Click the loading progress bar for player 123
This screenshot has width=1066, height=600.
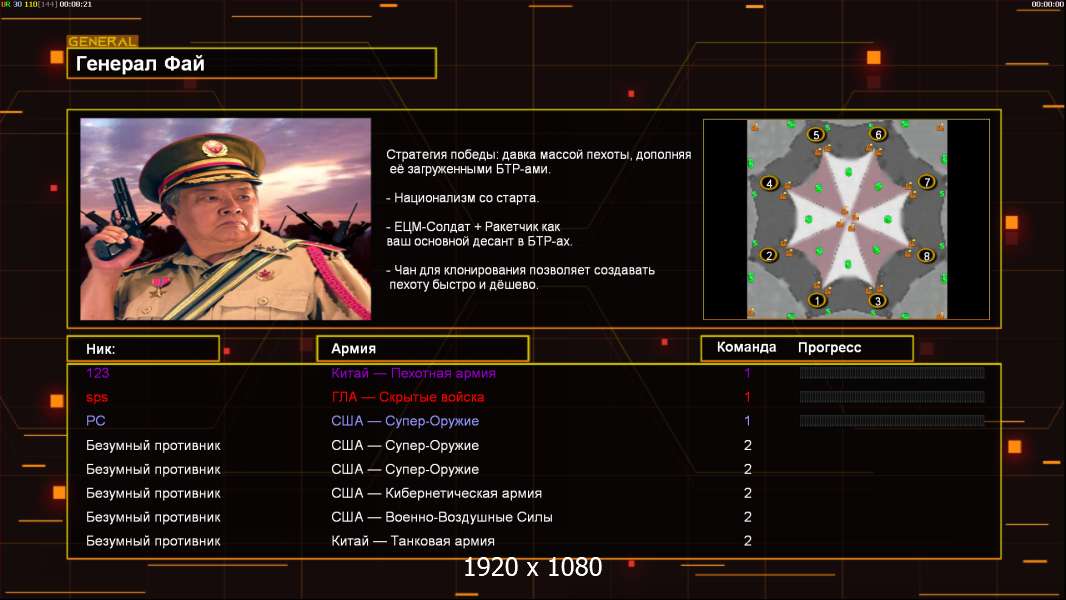tap(892, 372)
